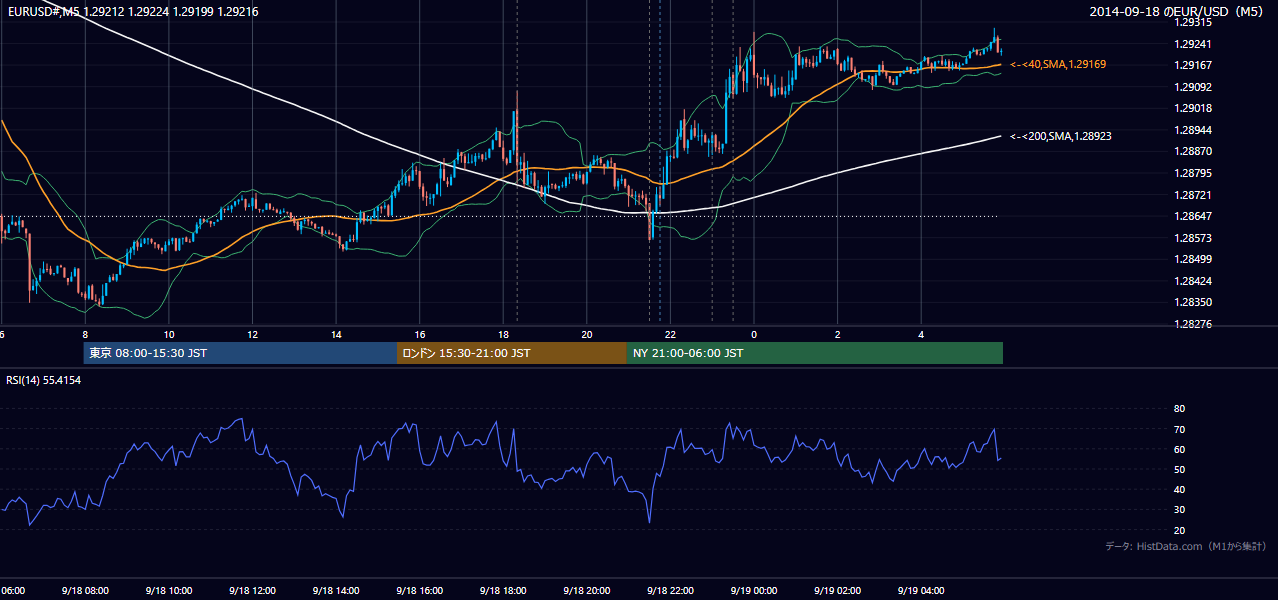Click the '06:00' bottom time label
The height and width of the screenshot is (600, 1278).
point(12,590)
